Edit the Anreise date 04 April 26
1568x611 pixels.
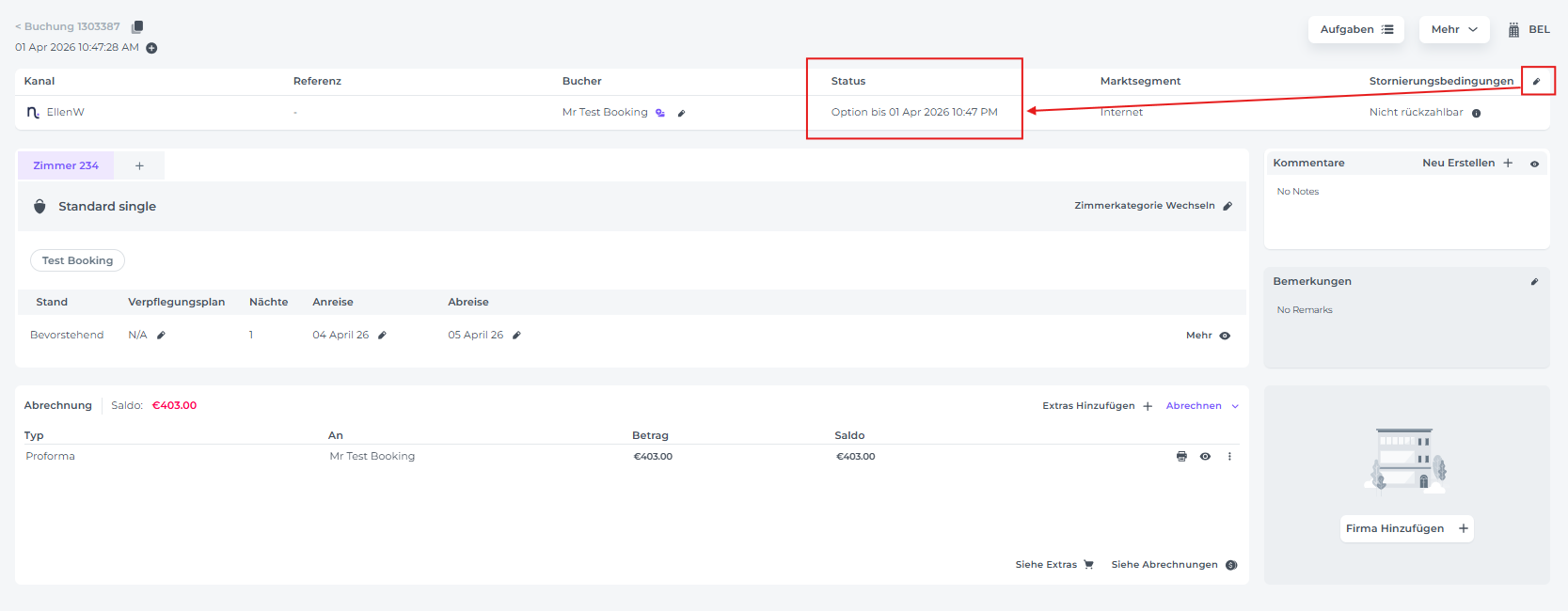coord(382,336)
